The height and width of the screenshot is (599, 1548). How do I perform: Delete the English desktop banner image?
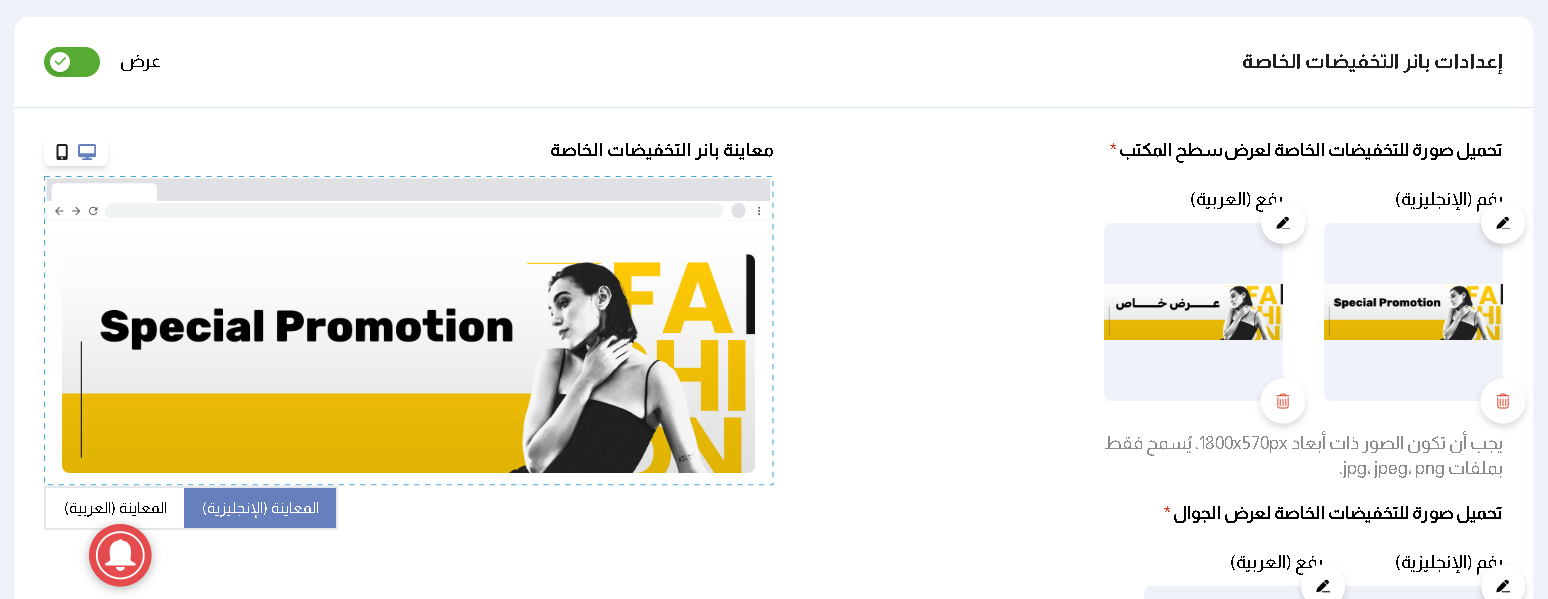coord(1502,401)
